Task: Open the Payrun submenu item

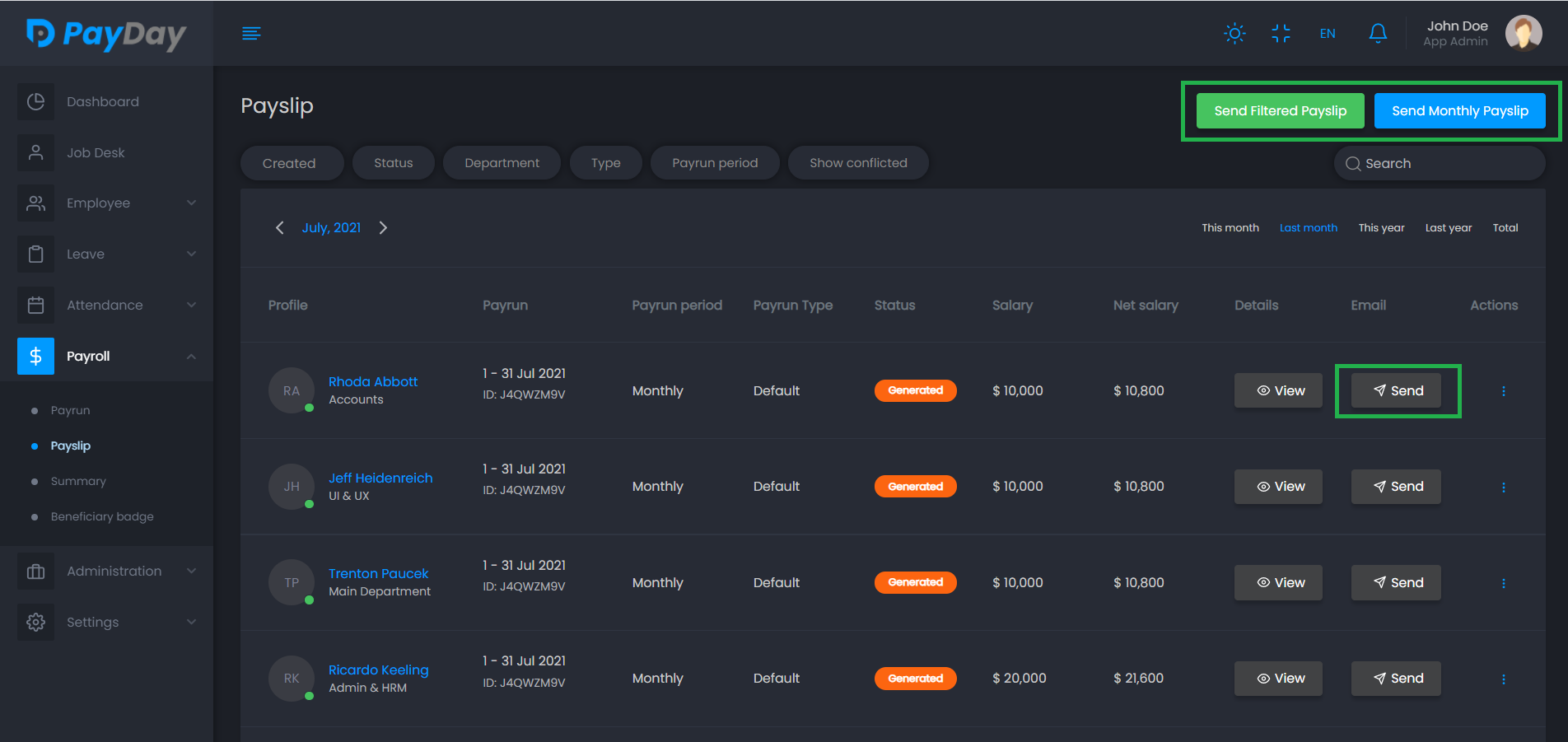Action: [71, 410]
